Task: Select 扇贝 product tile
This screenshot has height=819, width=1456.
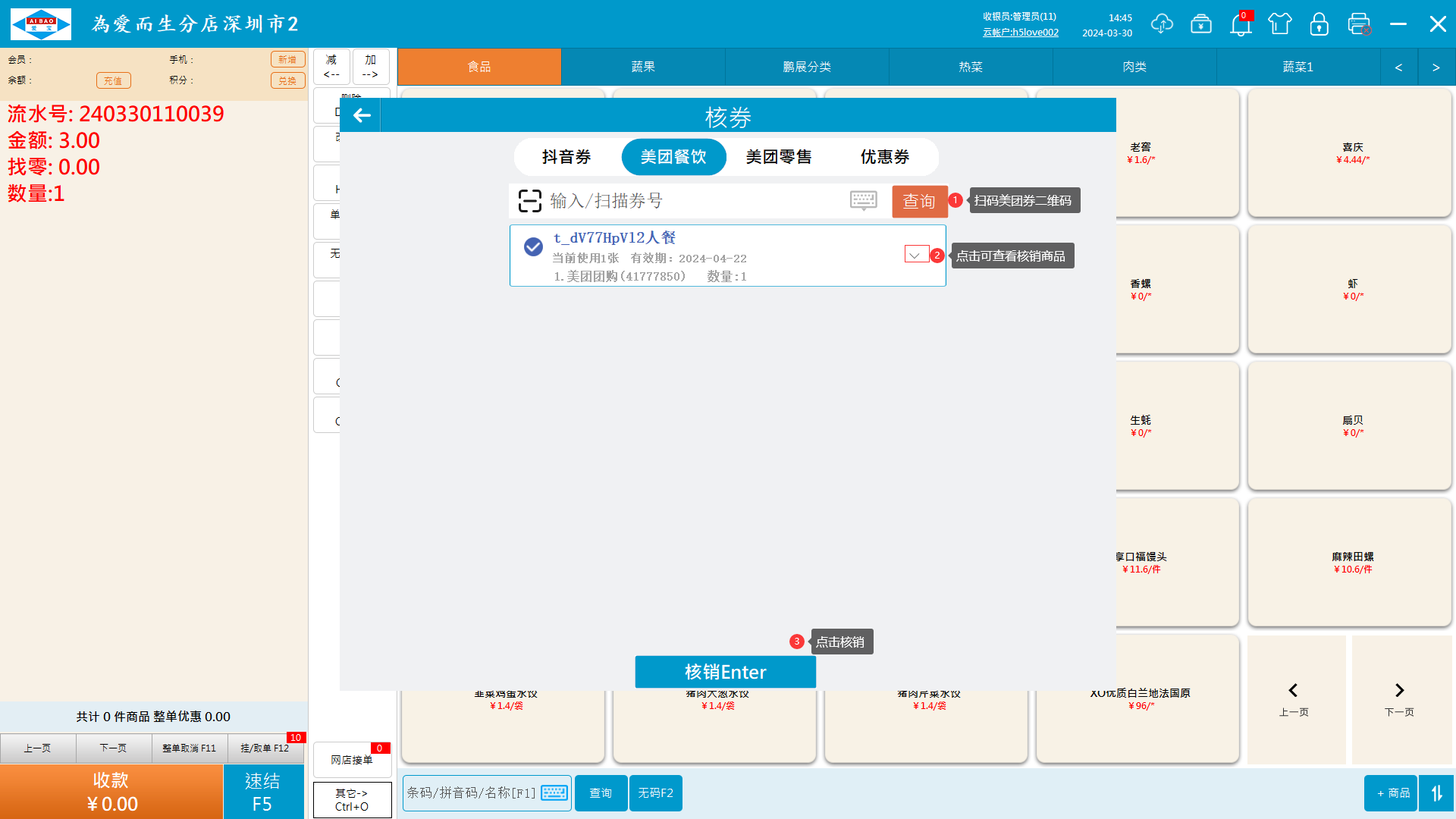Action: click(x=1350, y=425)
